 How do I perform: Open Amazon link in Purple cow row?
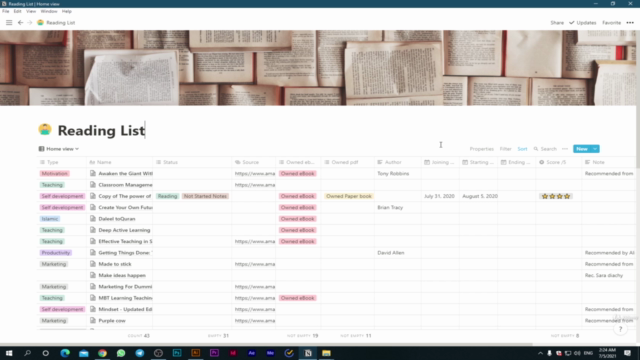click(255, 321)
